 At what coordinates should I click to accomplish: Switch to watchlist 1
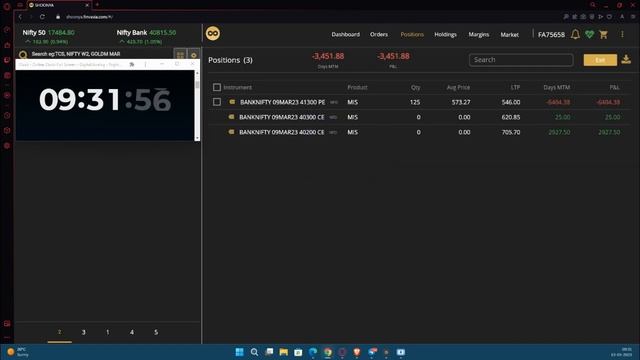[x=108, y=332]
